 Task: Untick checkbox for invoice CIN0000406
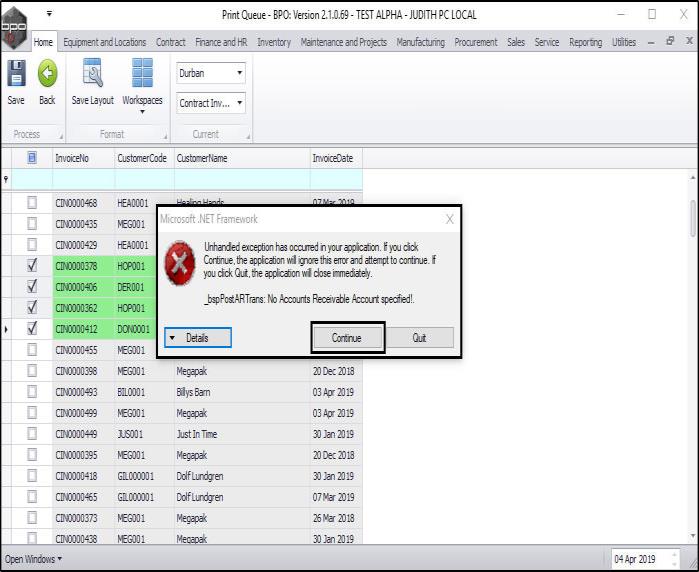[x=32, y=287]
